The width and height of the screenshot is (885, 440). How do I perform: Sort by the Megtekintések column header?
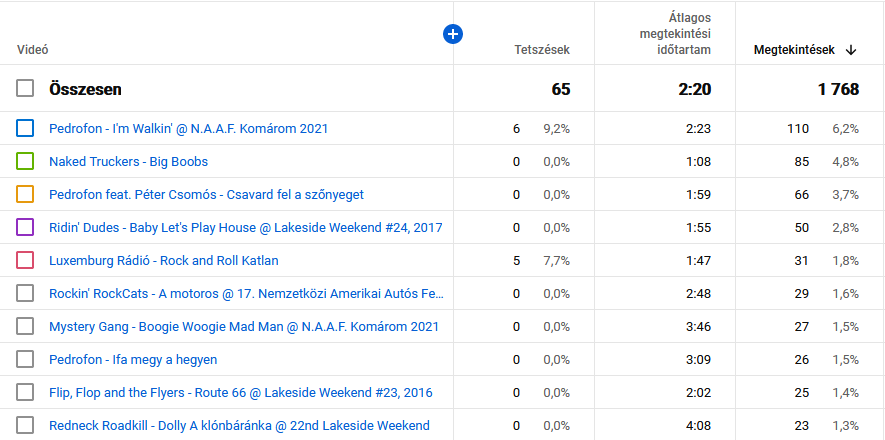(793, 50)
